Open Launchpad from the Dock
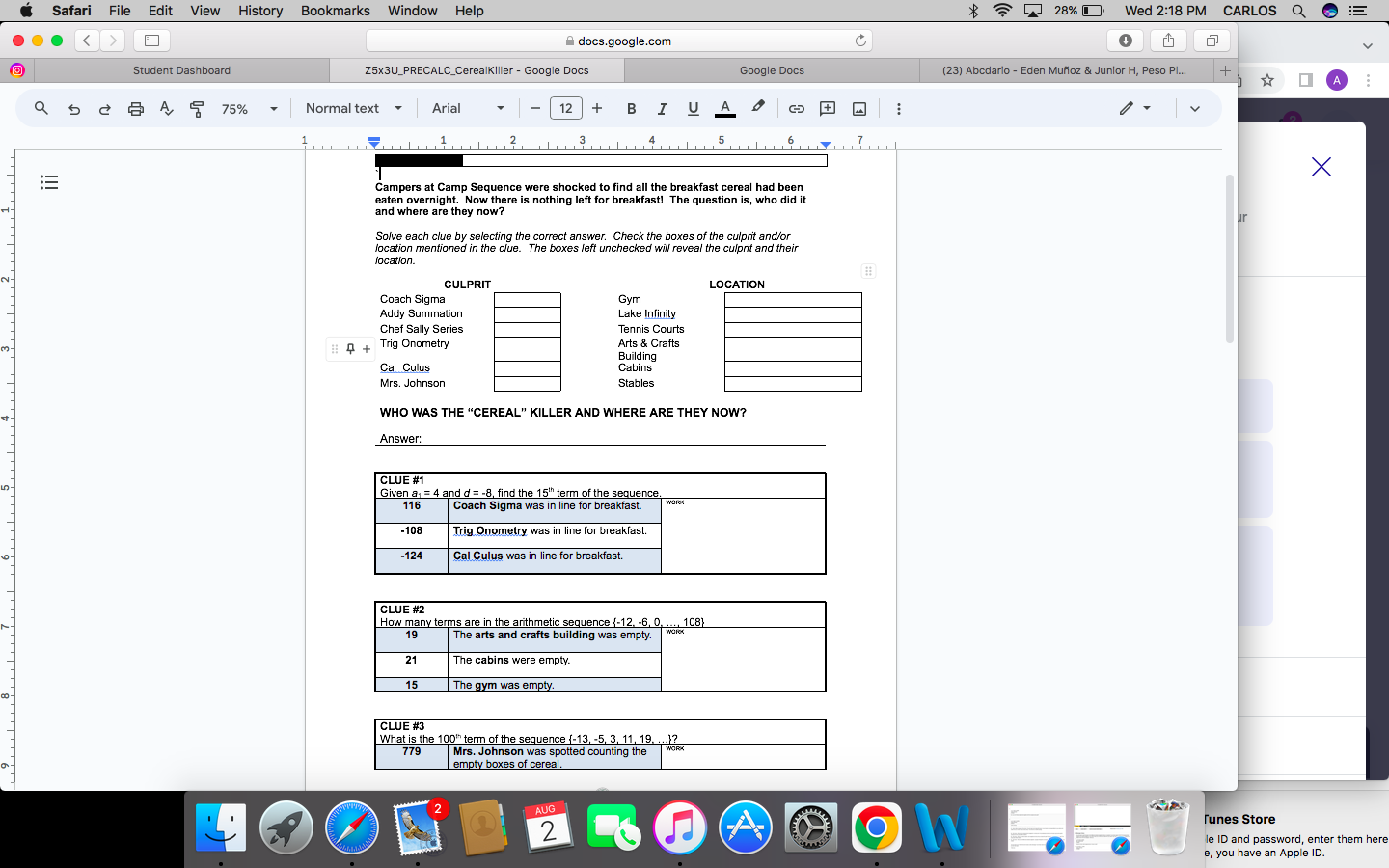The image size is (1389, 868). pos(286,827)
